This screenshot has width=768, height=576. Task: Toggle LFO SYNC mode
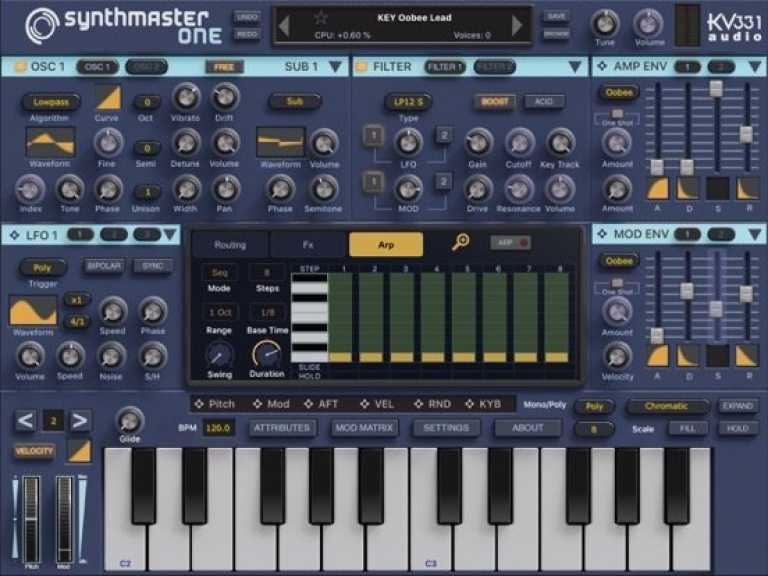(x=153, y=266)
